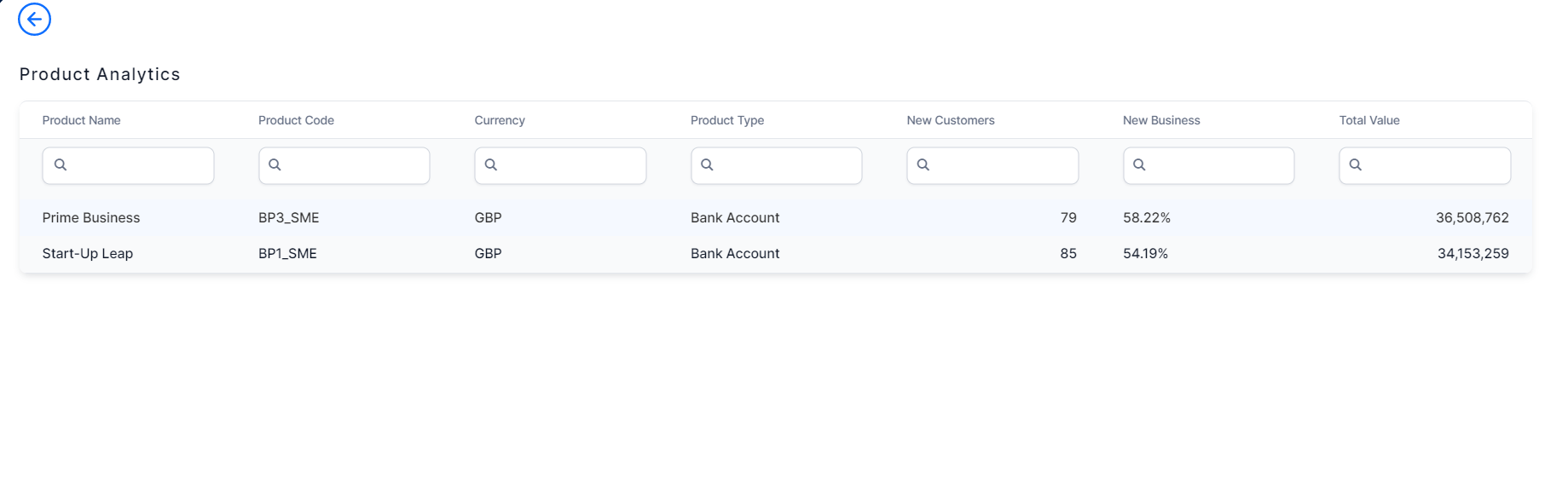Click the back arrow icon

coord(34,19)
